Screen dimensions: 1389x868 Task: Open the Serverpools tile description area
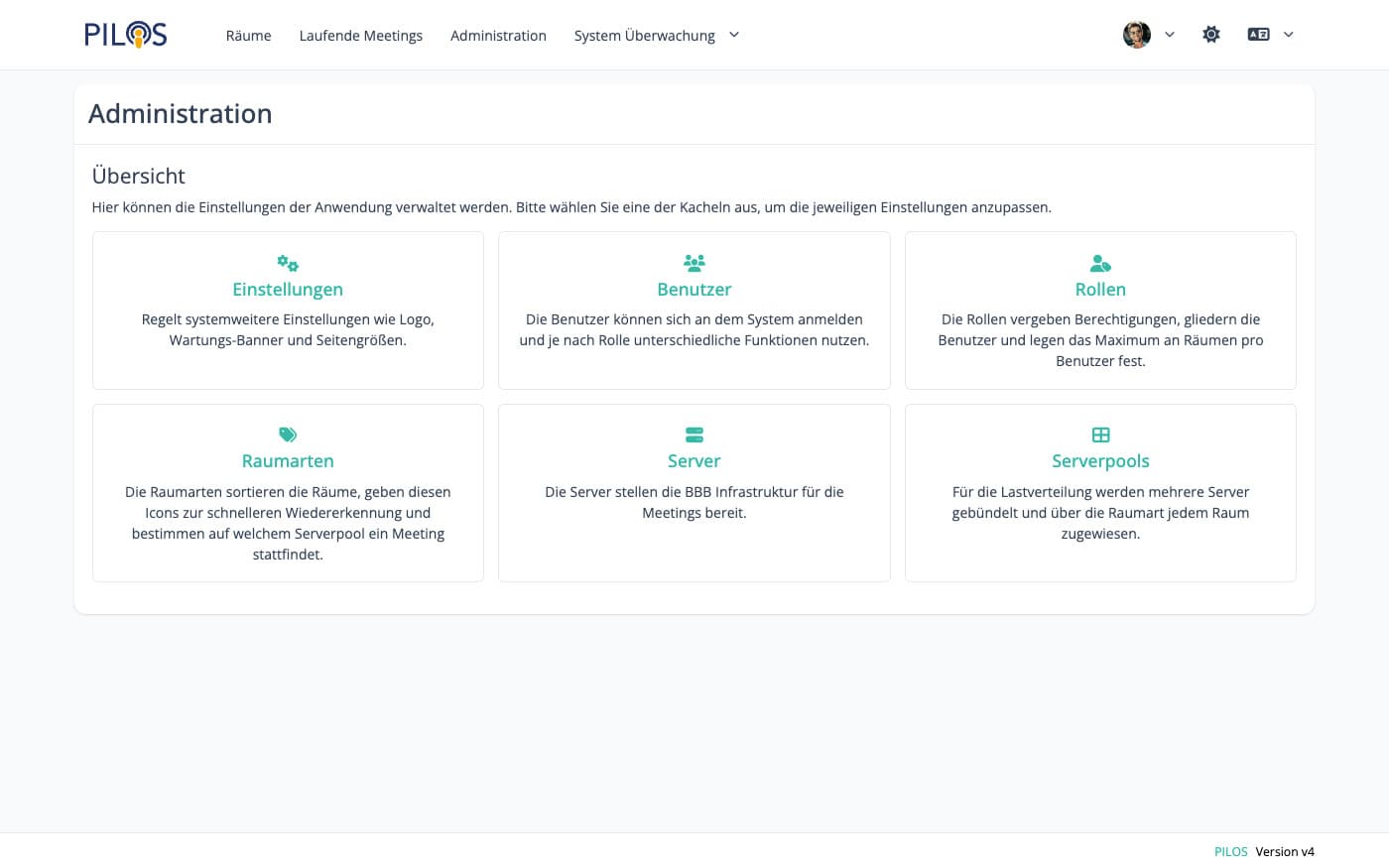[x=1100, y=513]
